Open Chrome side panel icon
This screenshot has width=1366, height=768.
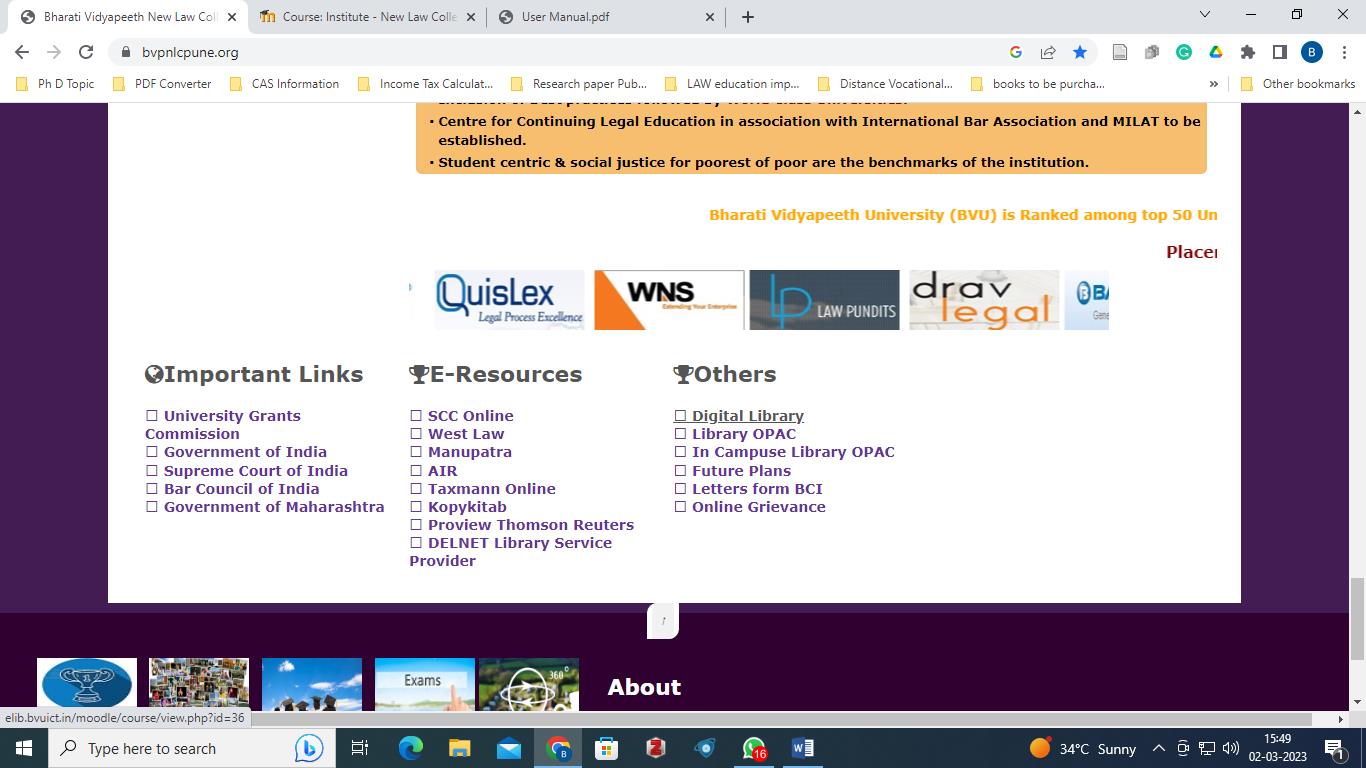[x=1279, y=52]
